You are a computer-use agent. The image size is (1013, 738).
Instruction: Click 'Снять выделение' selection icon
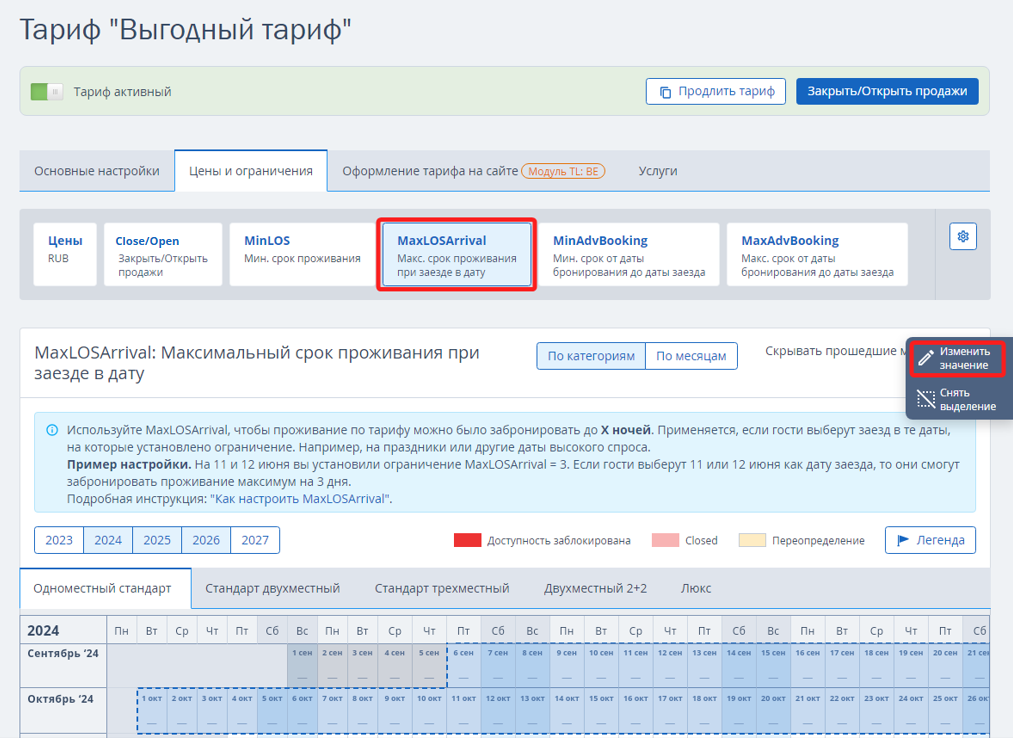pyautogui.click(x=926, y=399)
